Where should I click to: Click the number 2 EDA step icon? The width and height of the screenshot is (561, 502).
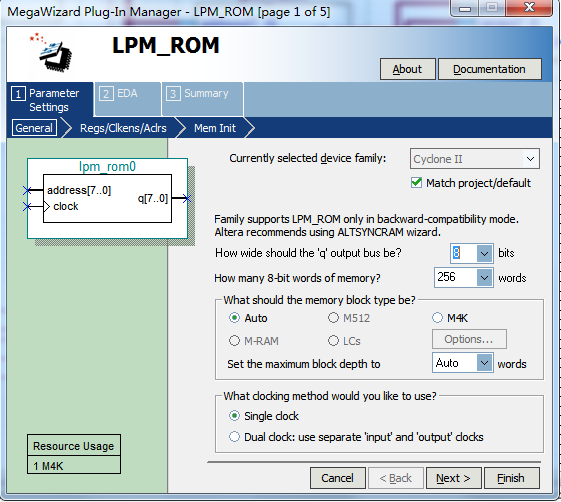click(x=106, y=94)
